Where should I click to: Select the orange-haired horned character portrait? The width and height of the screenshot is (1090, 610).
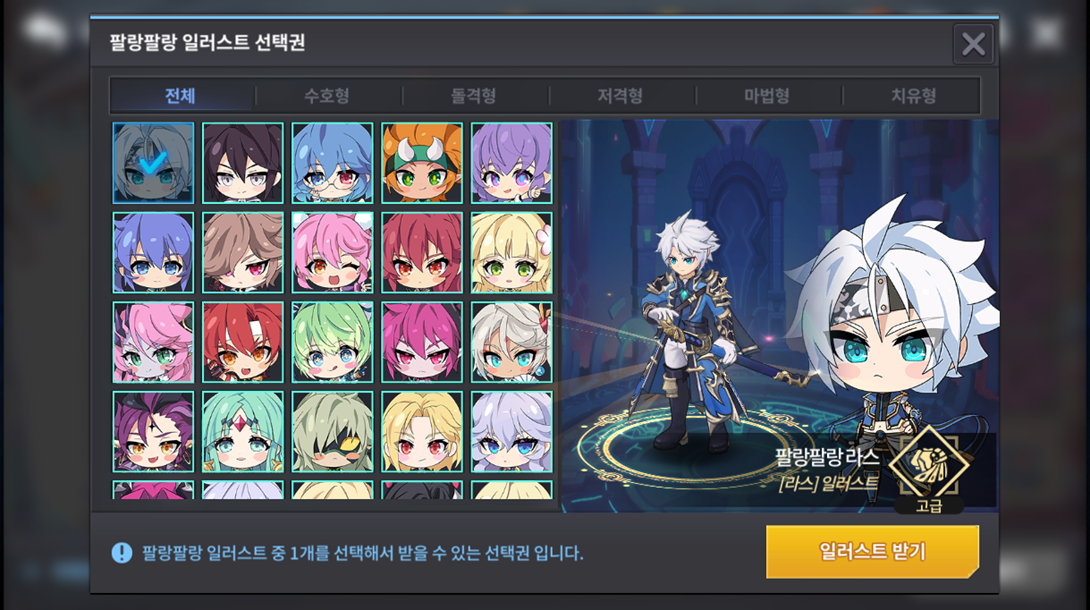(422, 163)
